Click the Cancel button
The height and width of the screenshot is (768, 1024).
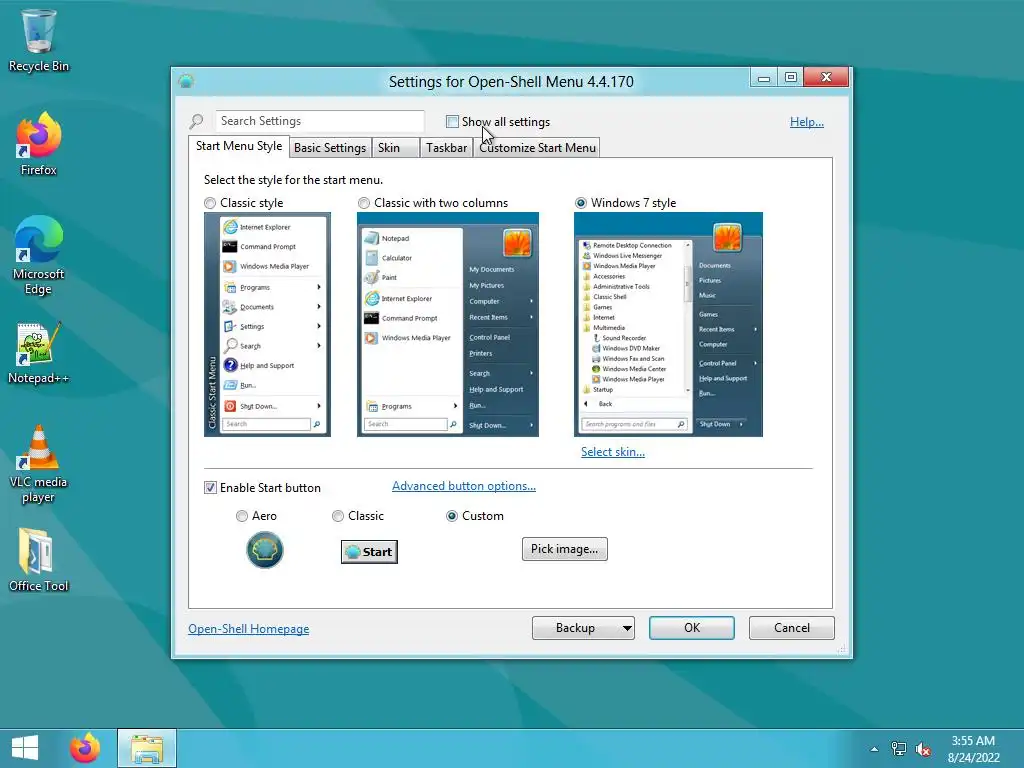pos(792,628)
